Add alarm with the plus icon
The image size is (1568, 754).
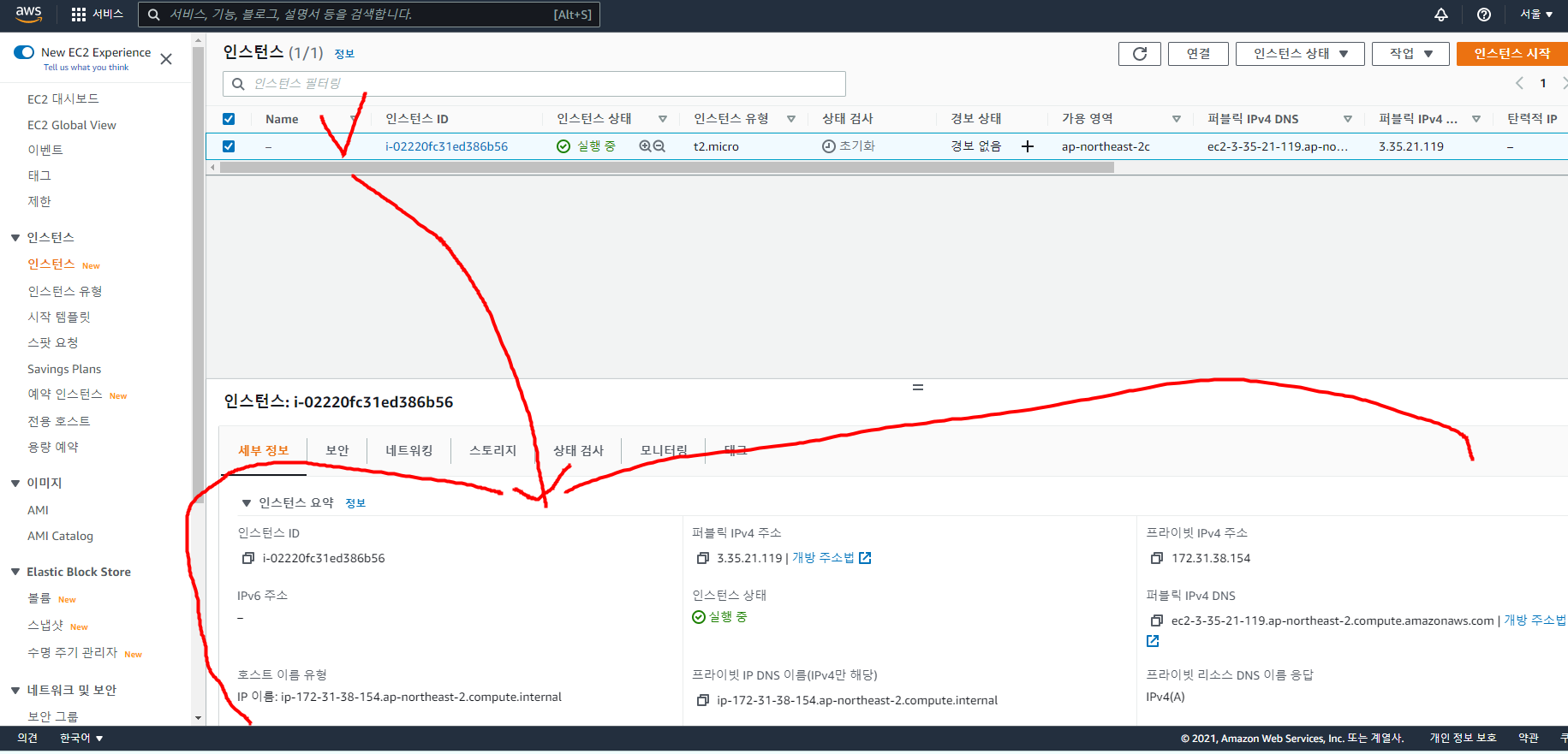point(1028,146)
